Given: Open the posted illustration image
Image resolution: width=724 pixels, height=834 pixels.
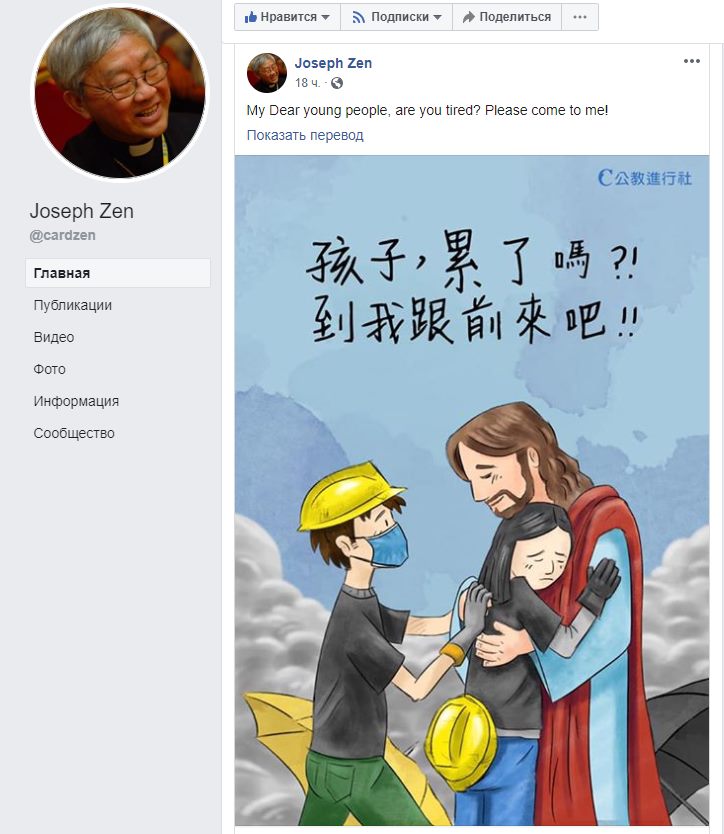Looking at the screenshot, I should pyautogui.click(x=472, y=490).
